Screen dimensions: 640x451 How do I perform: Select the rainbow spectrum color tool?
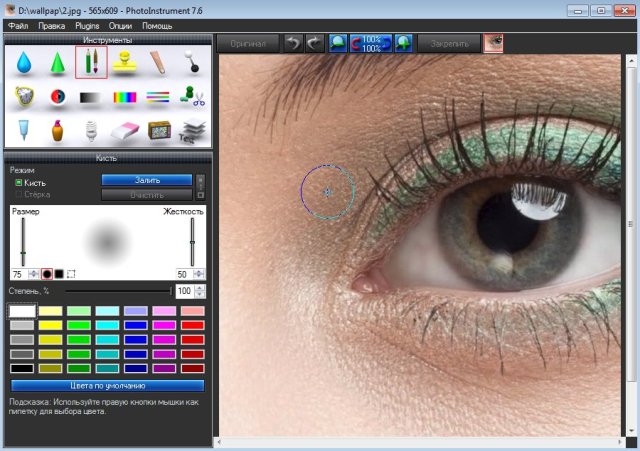tap(124, 98)
